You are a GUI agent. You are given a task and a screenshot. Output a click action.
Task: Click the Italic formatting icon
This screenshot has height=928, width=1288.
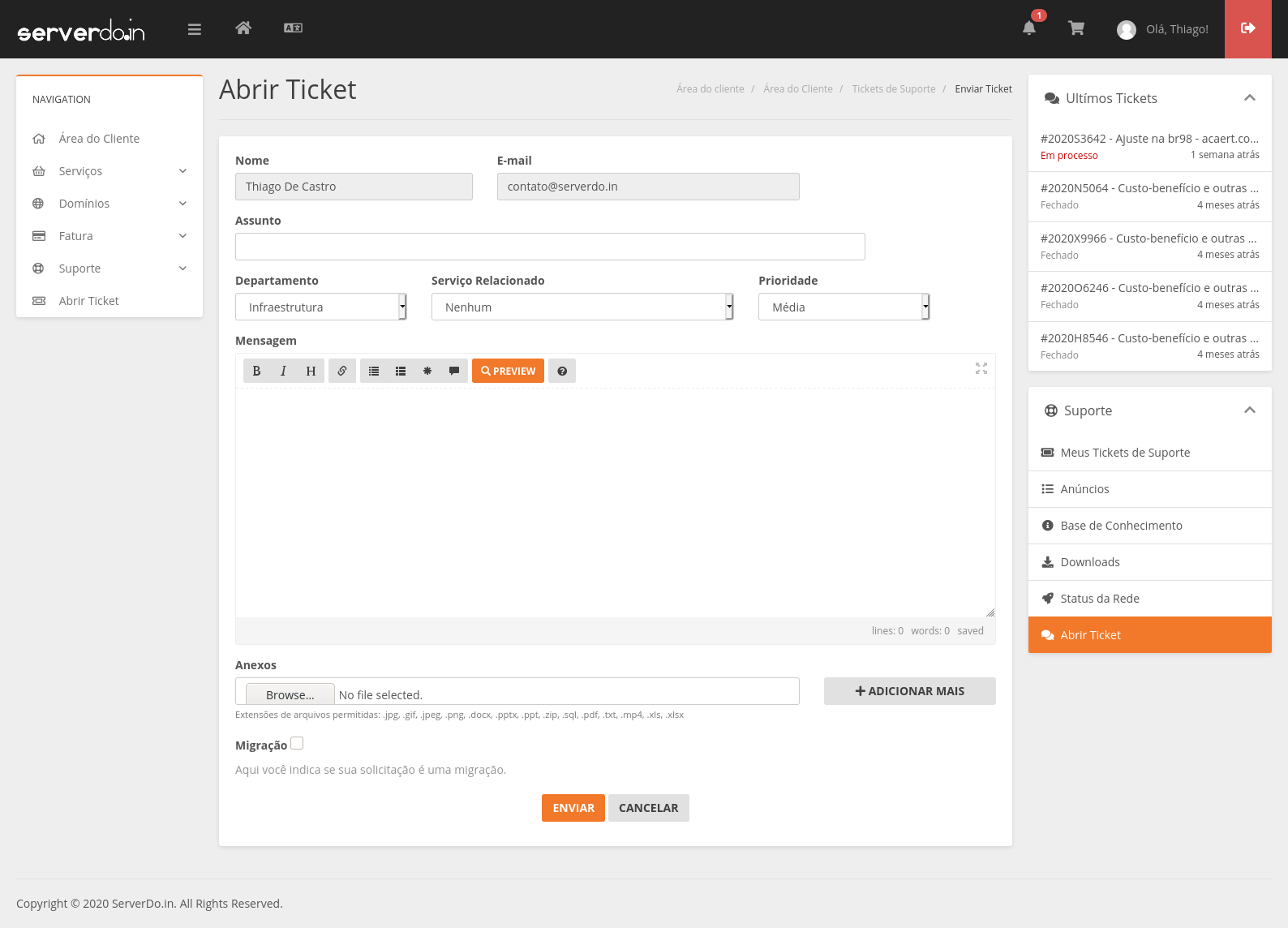click(283, 371)
